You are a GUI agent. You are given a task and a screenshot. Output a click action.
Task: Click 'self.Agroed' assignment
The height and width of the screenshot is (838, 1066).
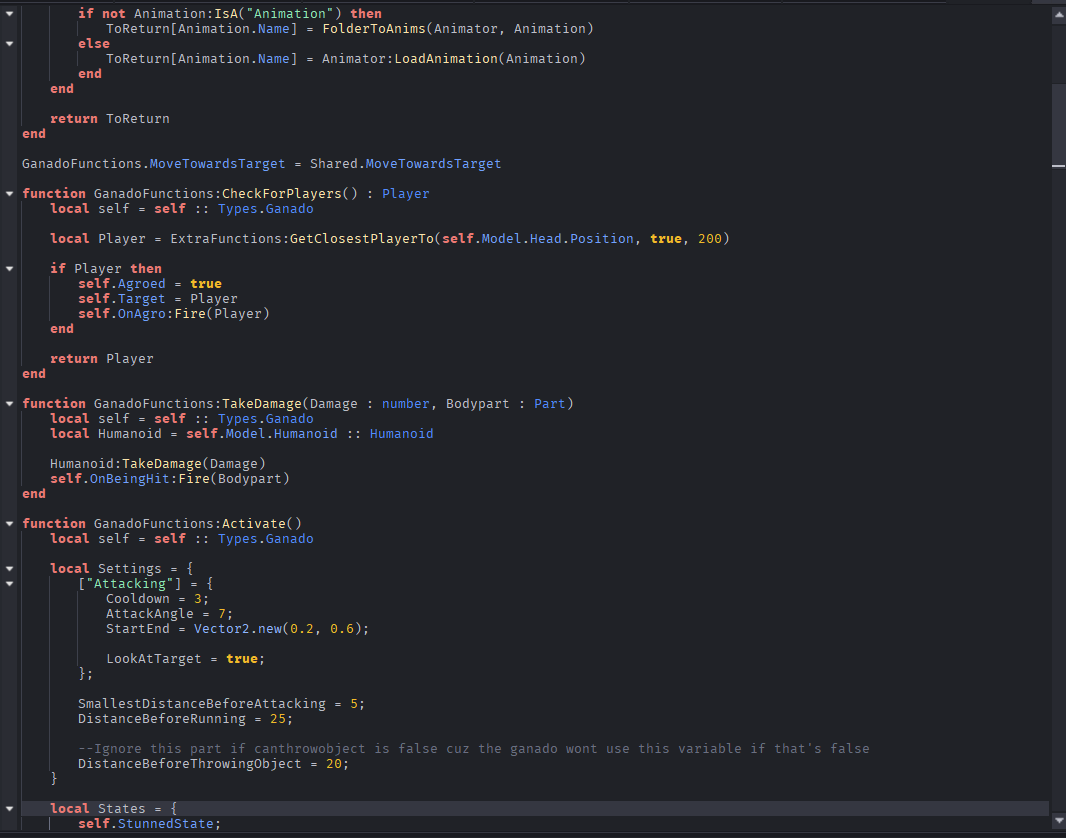[122, 283]
